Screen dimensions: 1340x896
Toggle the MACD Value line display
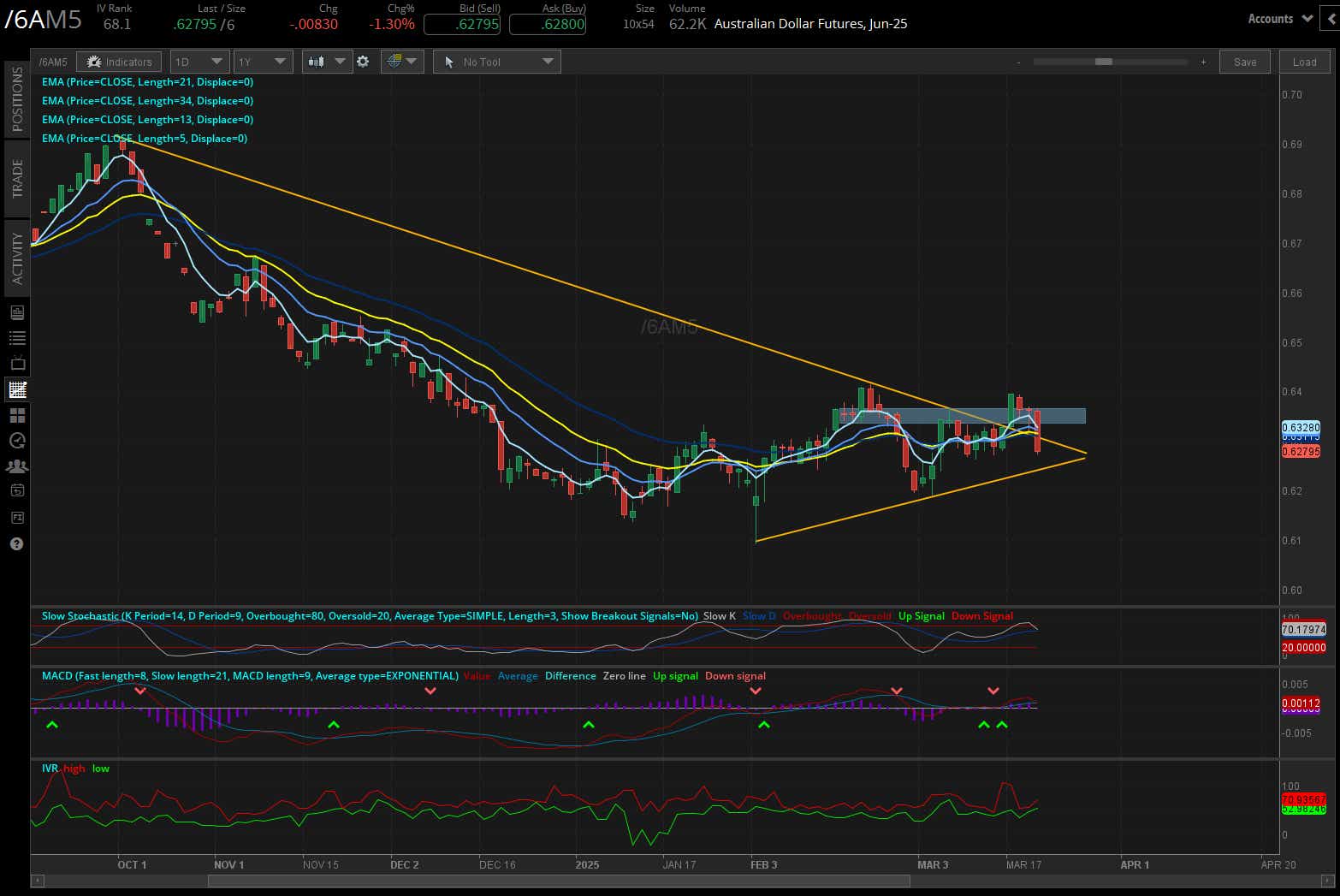(x=476, y=675)
